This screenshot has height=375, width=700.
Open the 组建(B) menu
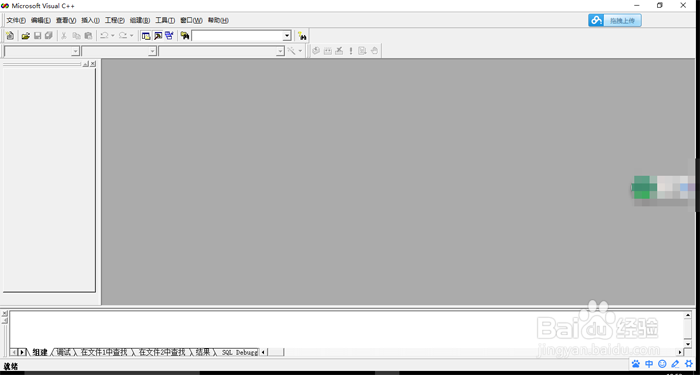140,20
